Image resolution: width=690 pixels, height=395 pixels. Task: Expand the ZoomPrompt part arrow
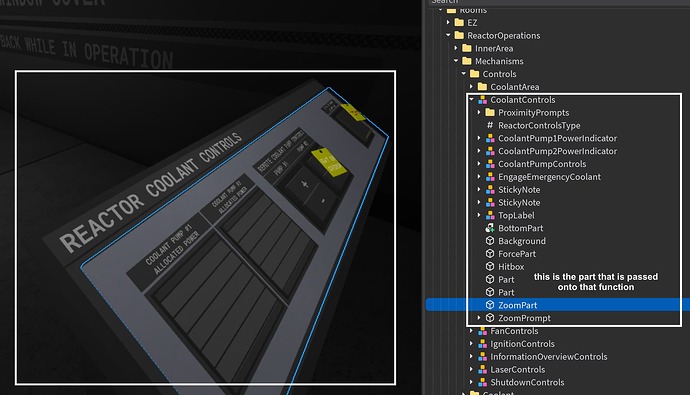[479, 318]
